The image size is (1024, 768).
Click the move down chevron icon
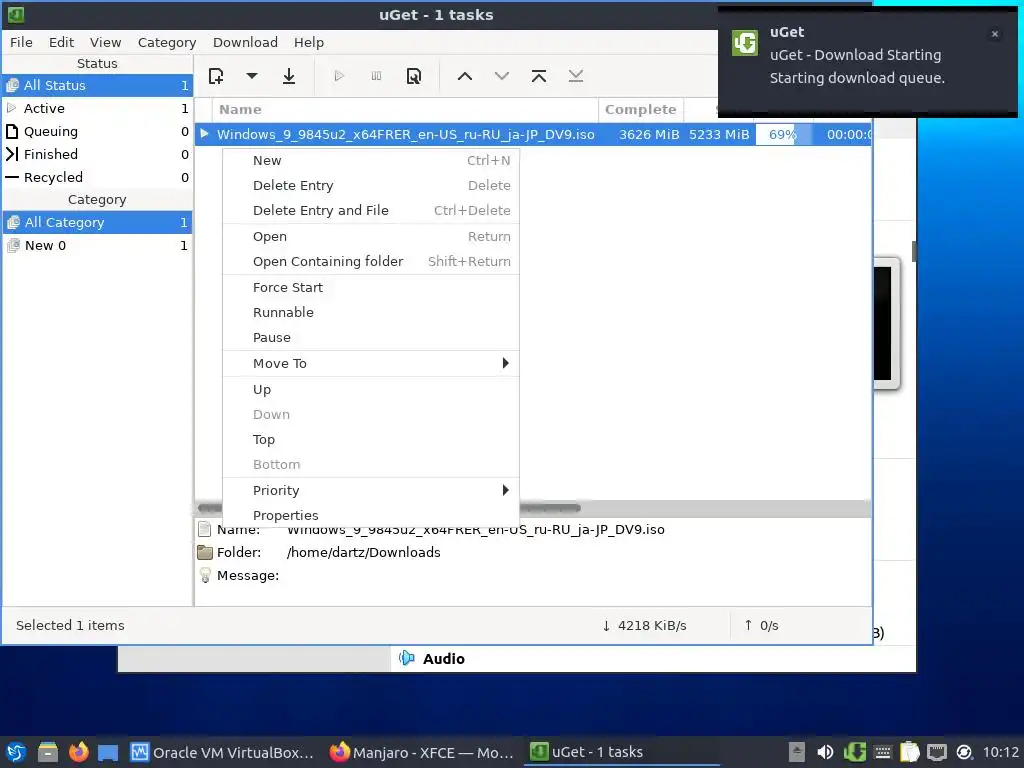(x=502, y=76)
